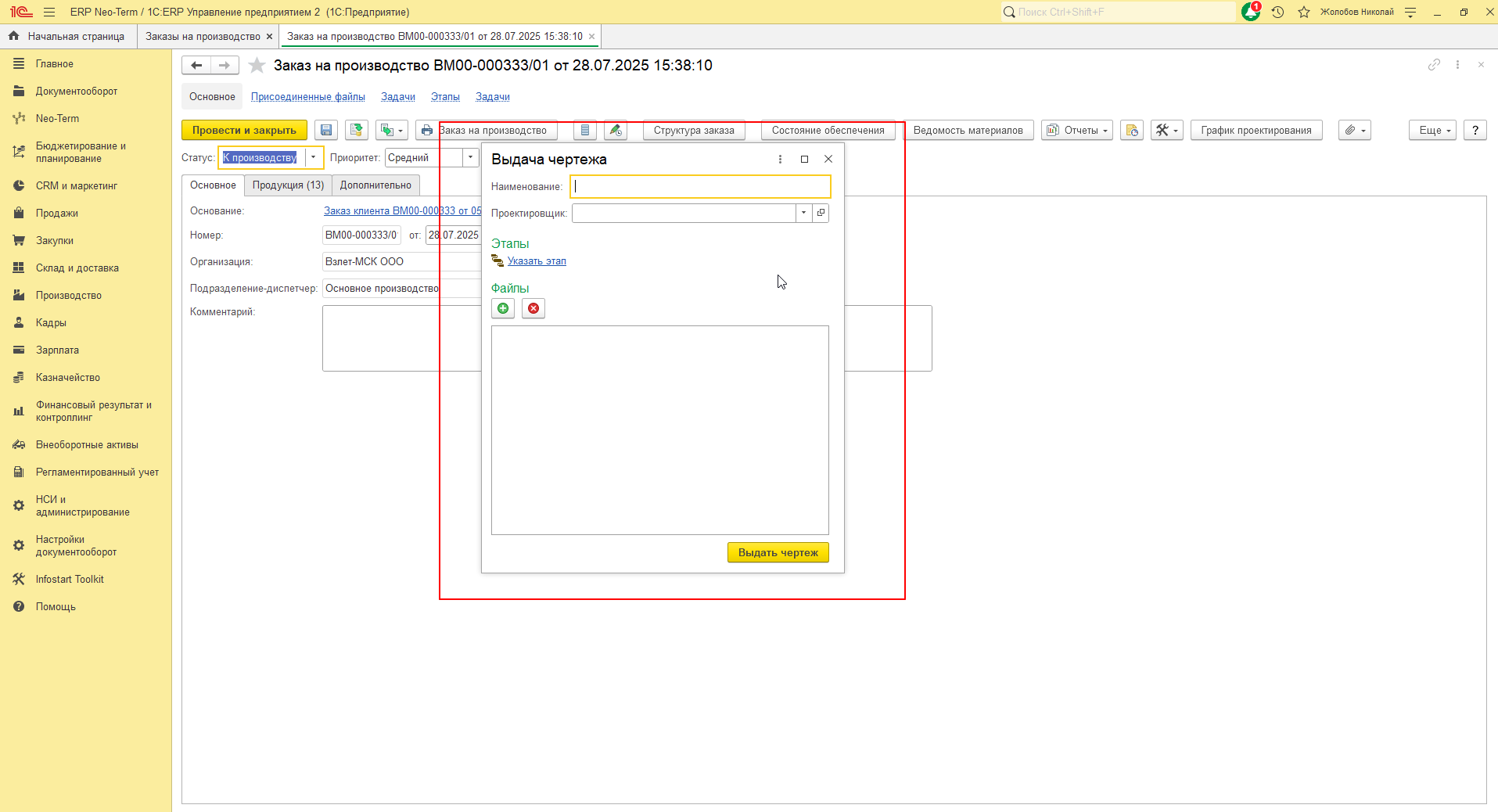
Task: Click the График проектирования button
Action: [x=1256, y=131]
